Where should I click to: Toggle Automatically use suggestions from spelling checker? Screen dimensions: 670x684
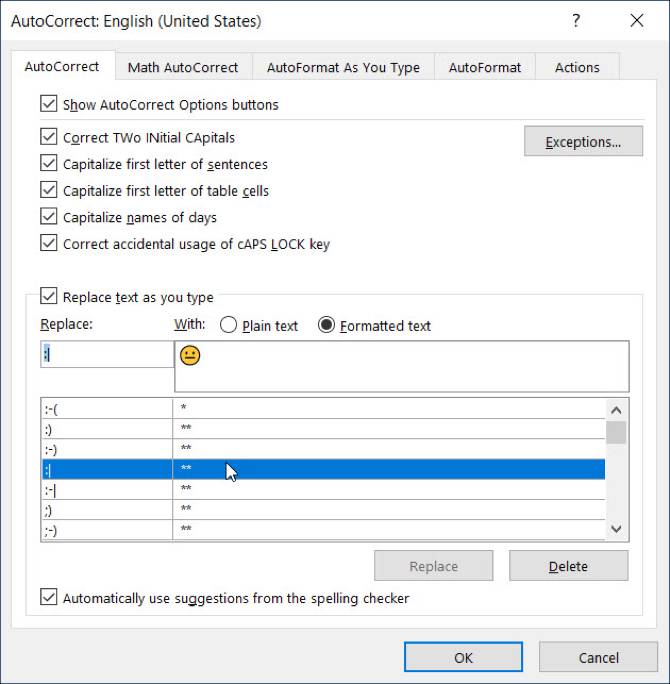coord(48,597)
